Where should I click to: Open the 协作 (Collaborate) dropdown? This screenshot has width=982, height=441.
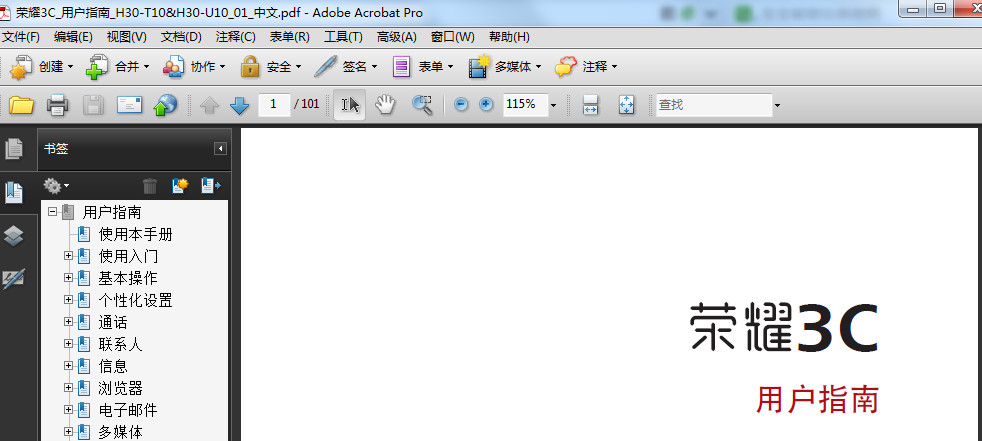click(x=194, y=66)
